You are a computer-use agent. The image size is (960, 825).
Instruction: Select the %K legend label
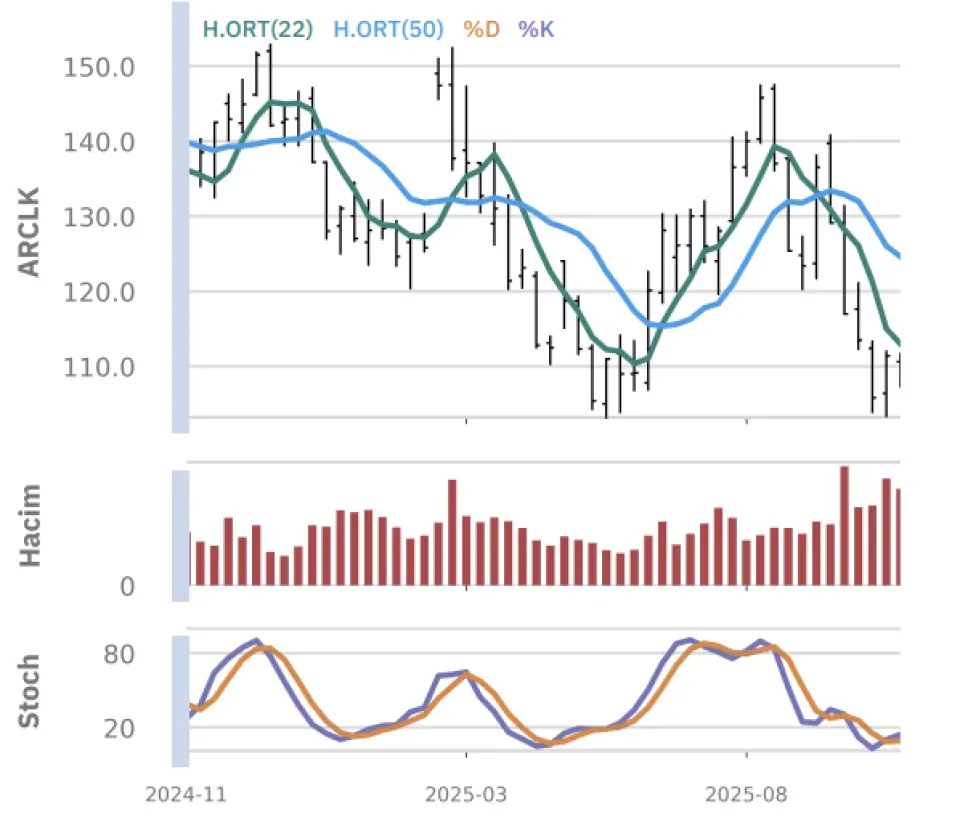pos(535,29)
